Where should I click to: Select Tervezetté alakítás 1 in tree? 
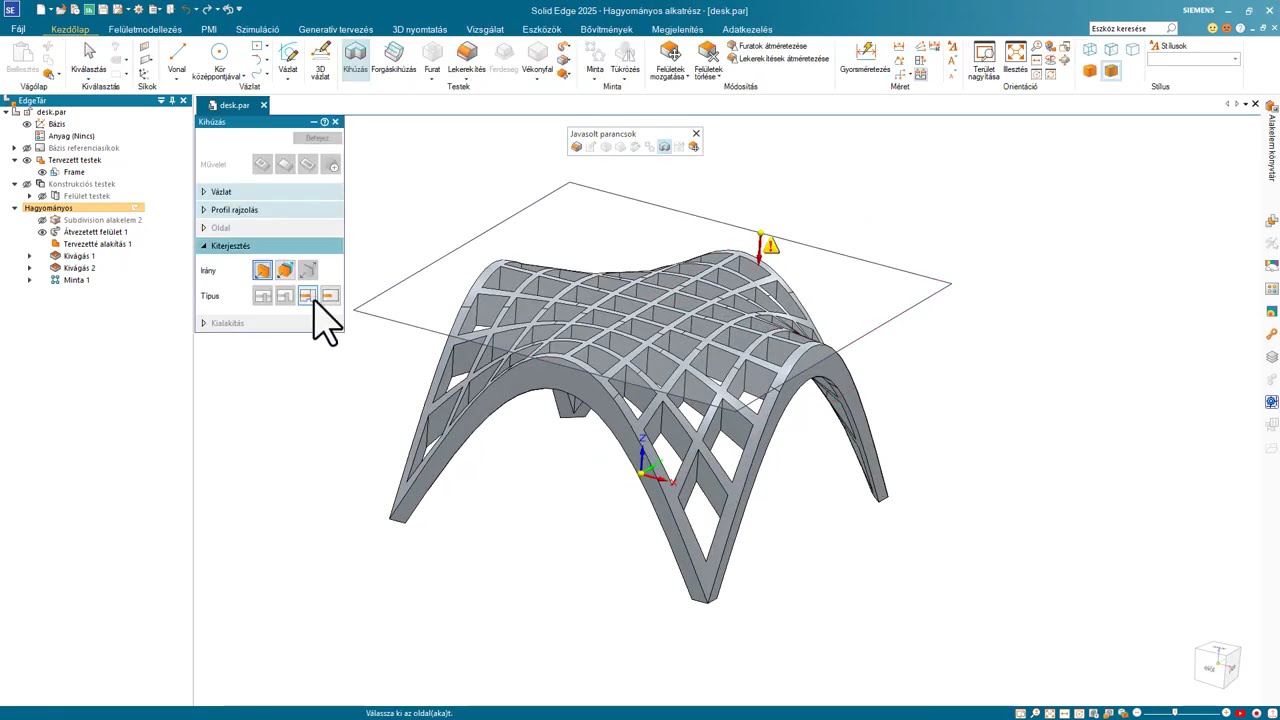click(97, 244)
